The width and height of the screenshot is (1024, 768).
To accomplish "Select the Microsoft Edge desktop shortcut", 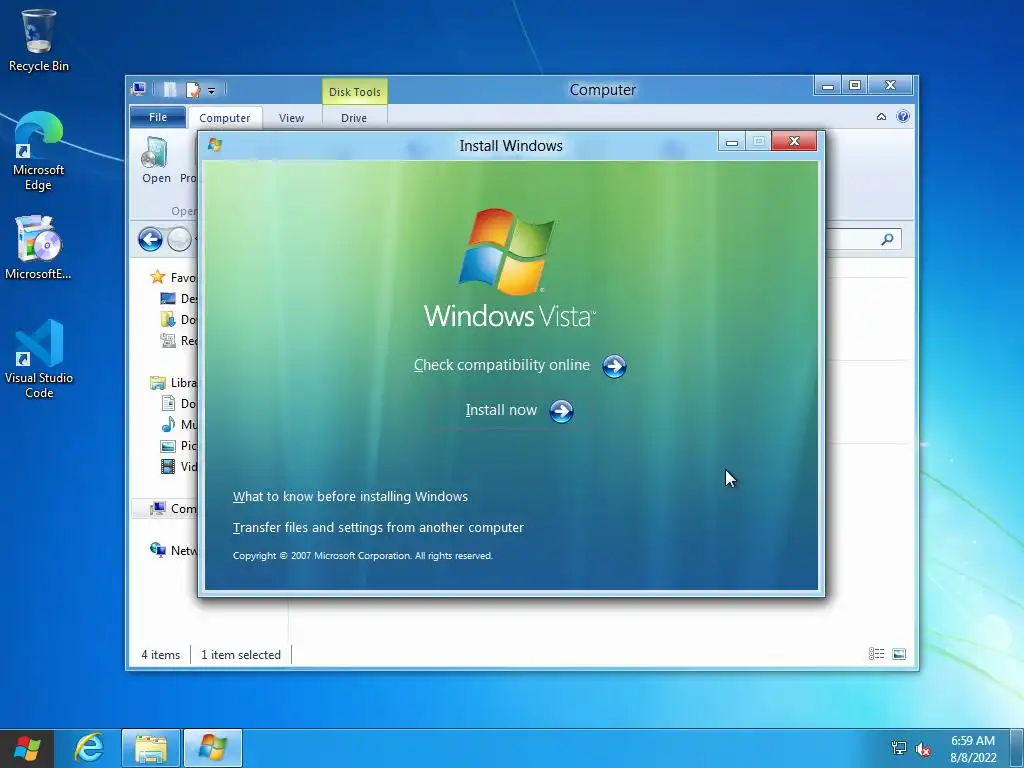I will tap(39, 151).
